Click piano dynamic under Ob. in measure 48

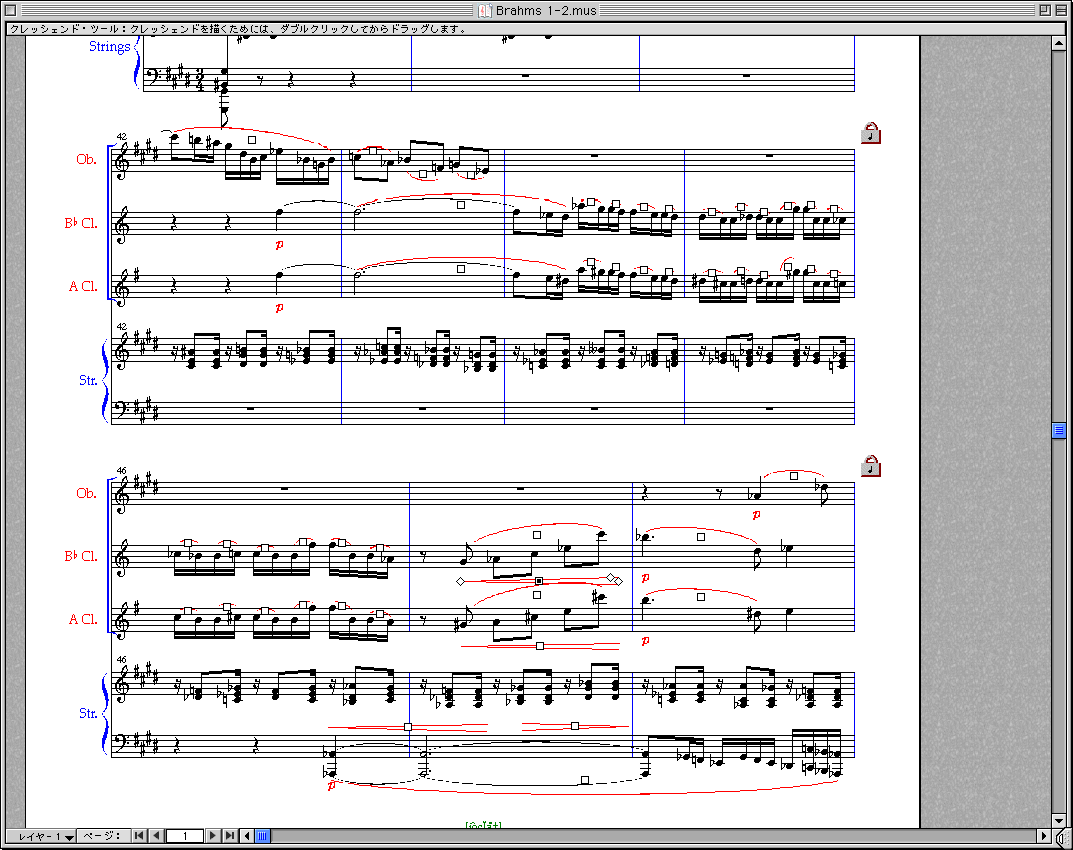(756, 515)
